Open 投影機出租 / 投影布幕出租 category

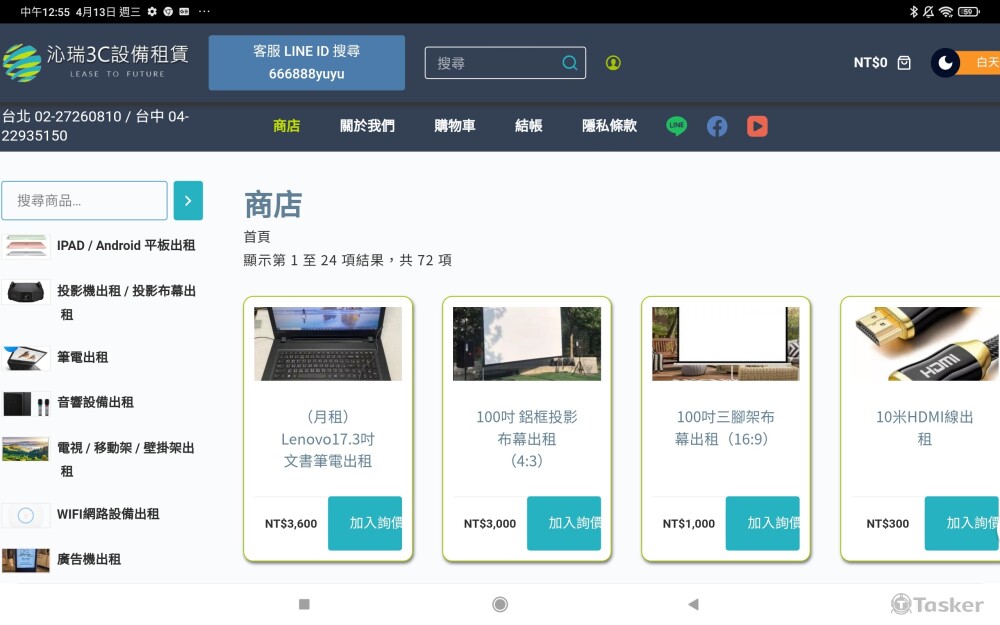tap(126, 302)
